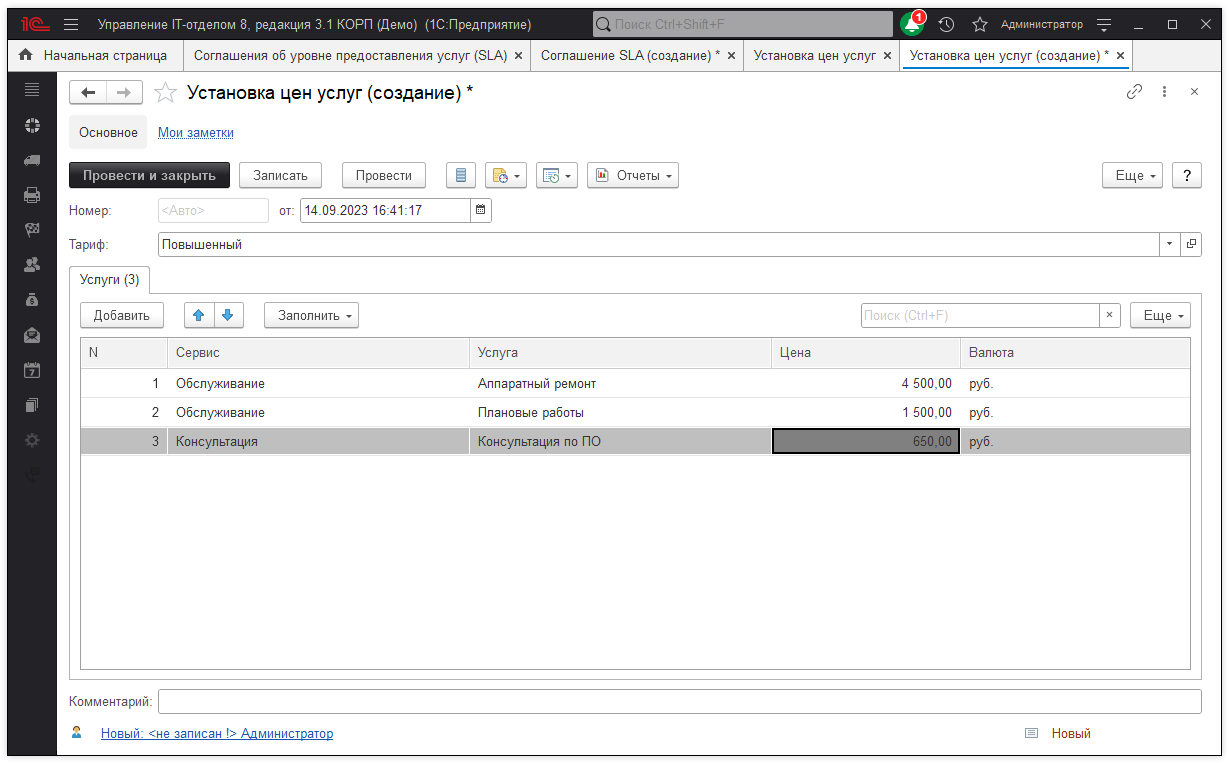
Task: Expand the Тариф dropdown arrow
Action: tap(1170, 244)
